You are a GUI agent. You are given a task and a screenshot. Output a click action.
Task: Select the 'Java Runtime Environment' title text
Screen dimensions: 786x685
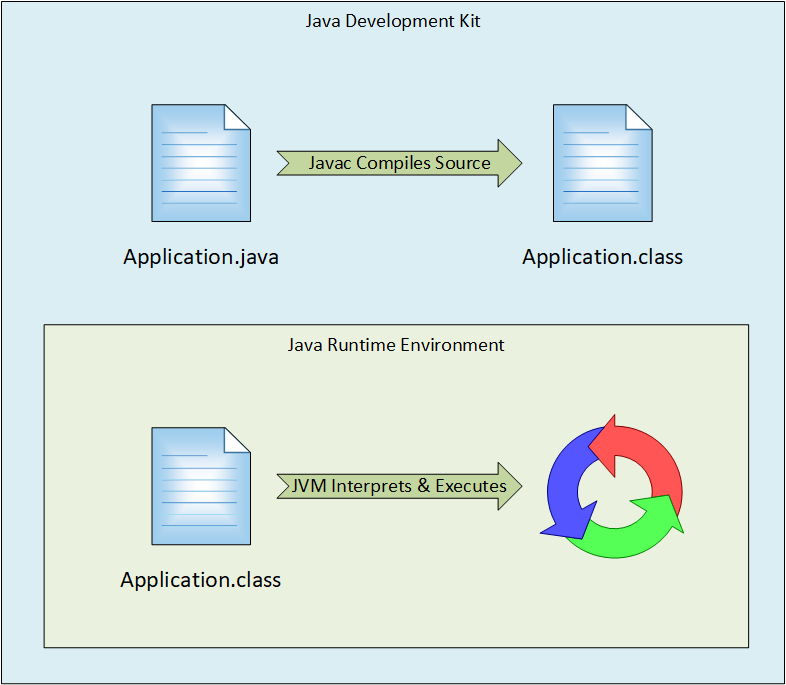[x=396, y=345]
